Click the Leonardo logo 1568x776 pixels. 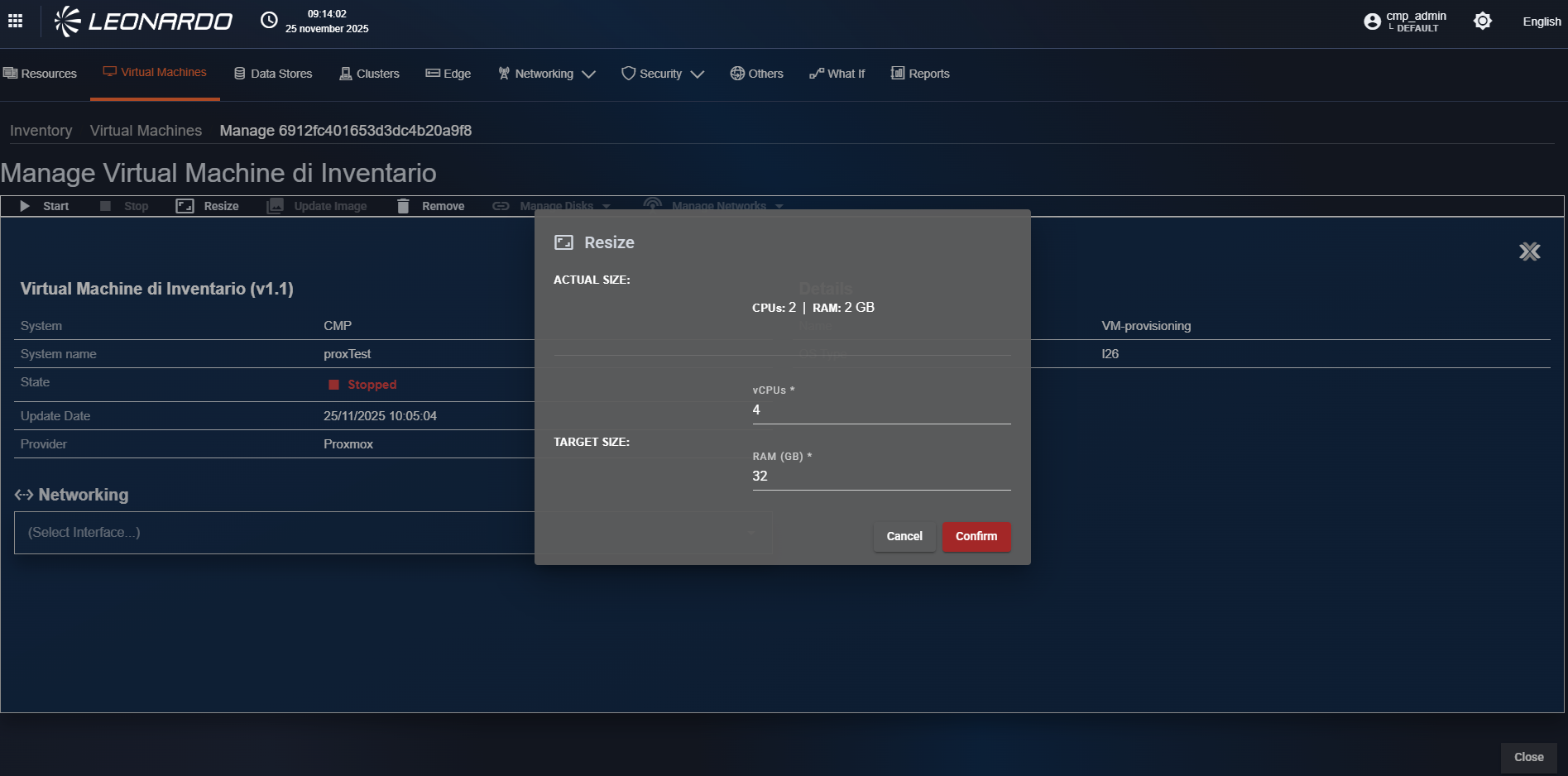pyautogui.click(x=144, y=22)
